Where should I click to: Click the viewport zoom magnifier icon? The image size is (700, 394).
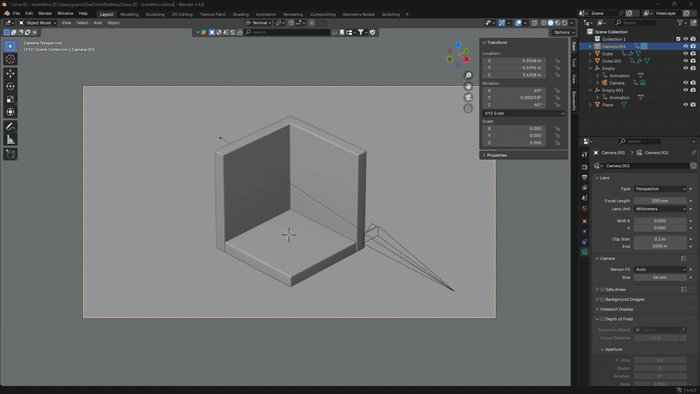tap(468, 75)
